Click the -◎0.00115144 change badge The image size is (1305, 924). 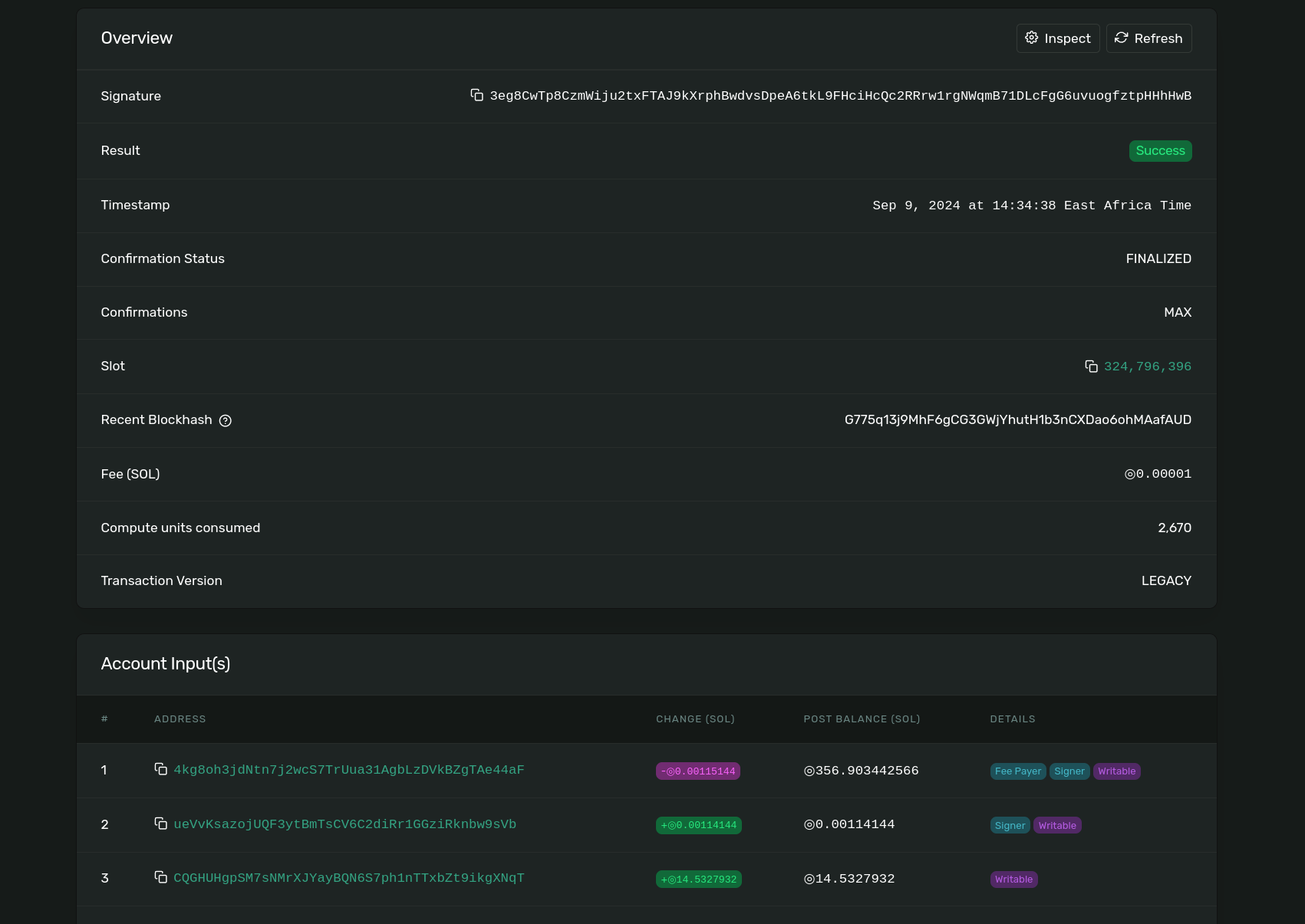697,771
